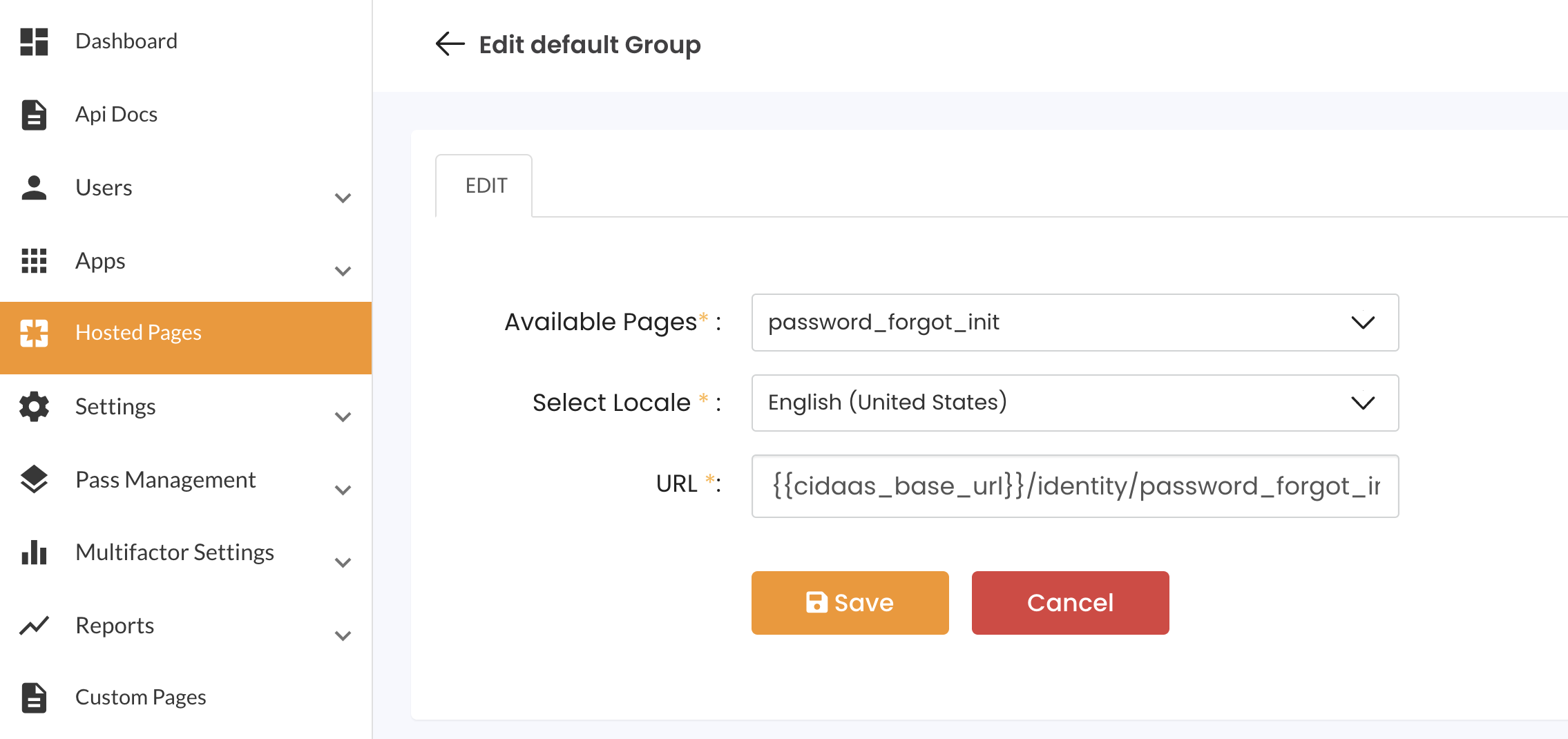Click the Settings gear icon

(34, 407)
